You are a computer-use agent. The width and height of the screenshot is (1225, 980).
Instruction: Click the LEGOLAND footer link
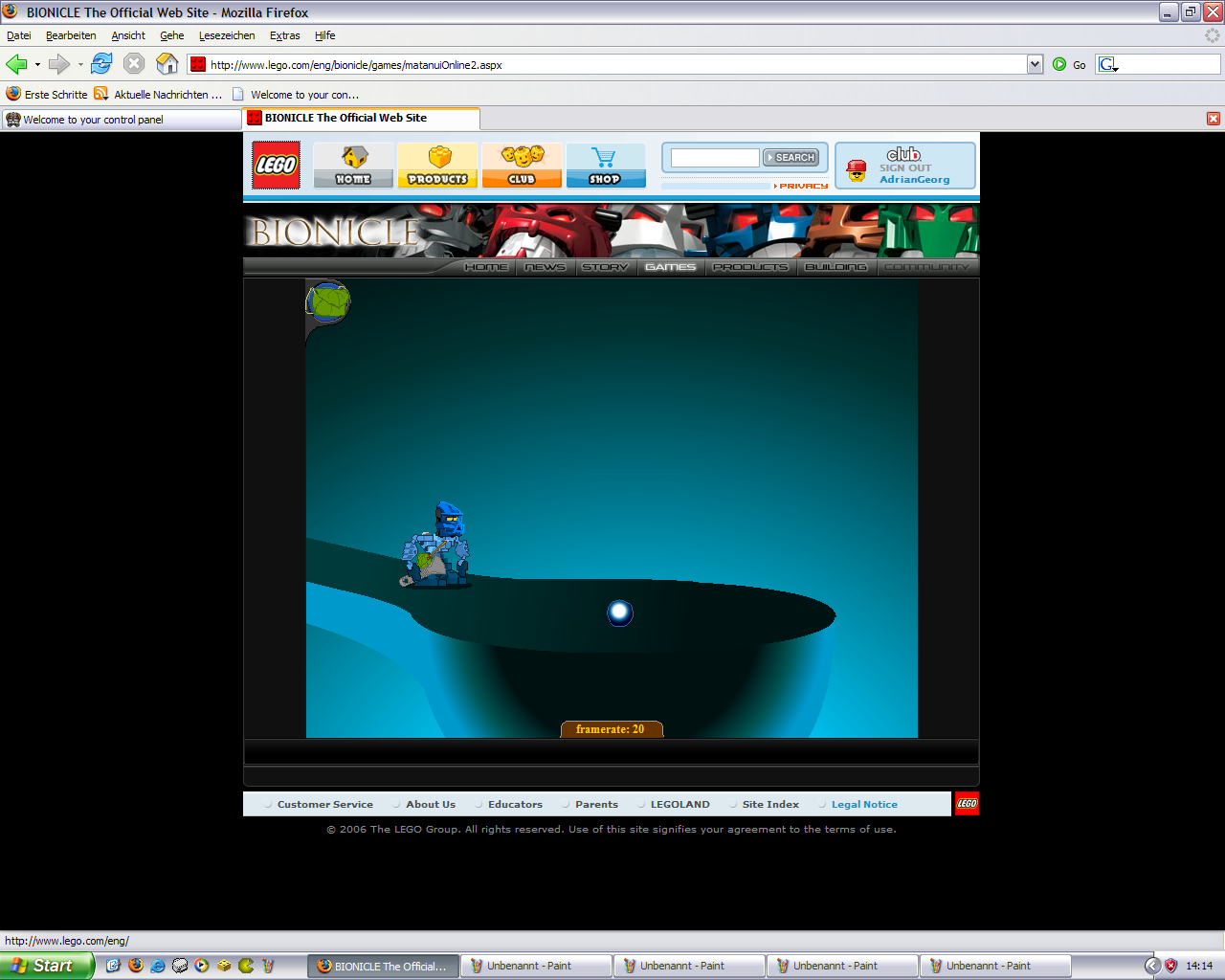click(680, 805)
